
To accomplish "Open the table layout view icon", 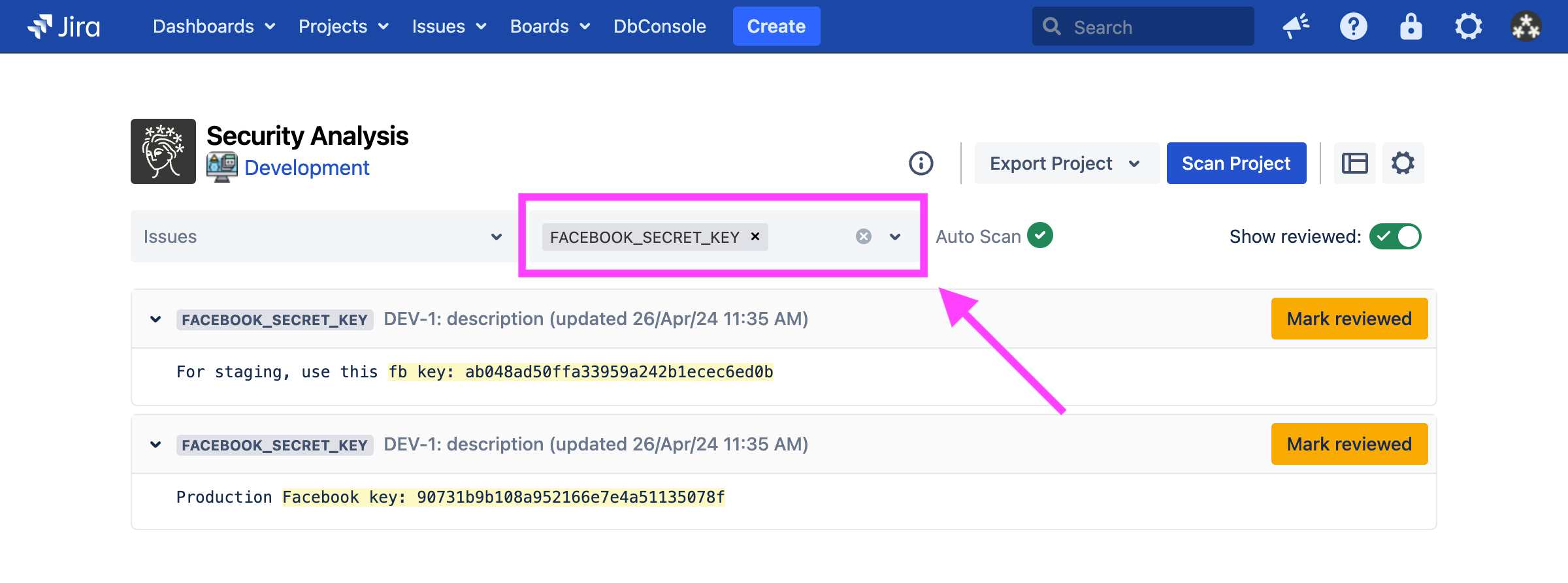I will click(x=1354, y=163).
